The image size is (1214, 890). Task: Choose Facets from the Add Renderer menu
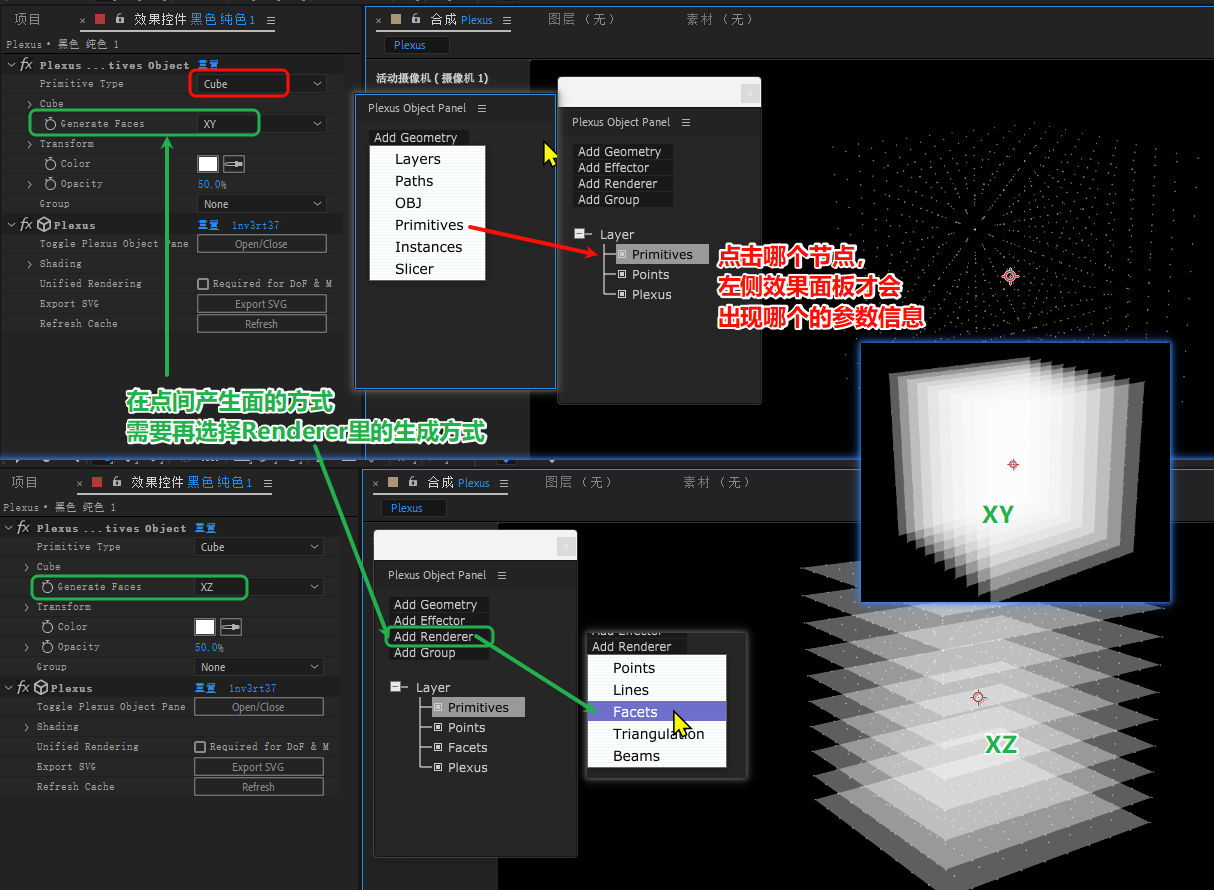tap(657, 712)
